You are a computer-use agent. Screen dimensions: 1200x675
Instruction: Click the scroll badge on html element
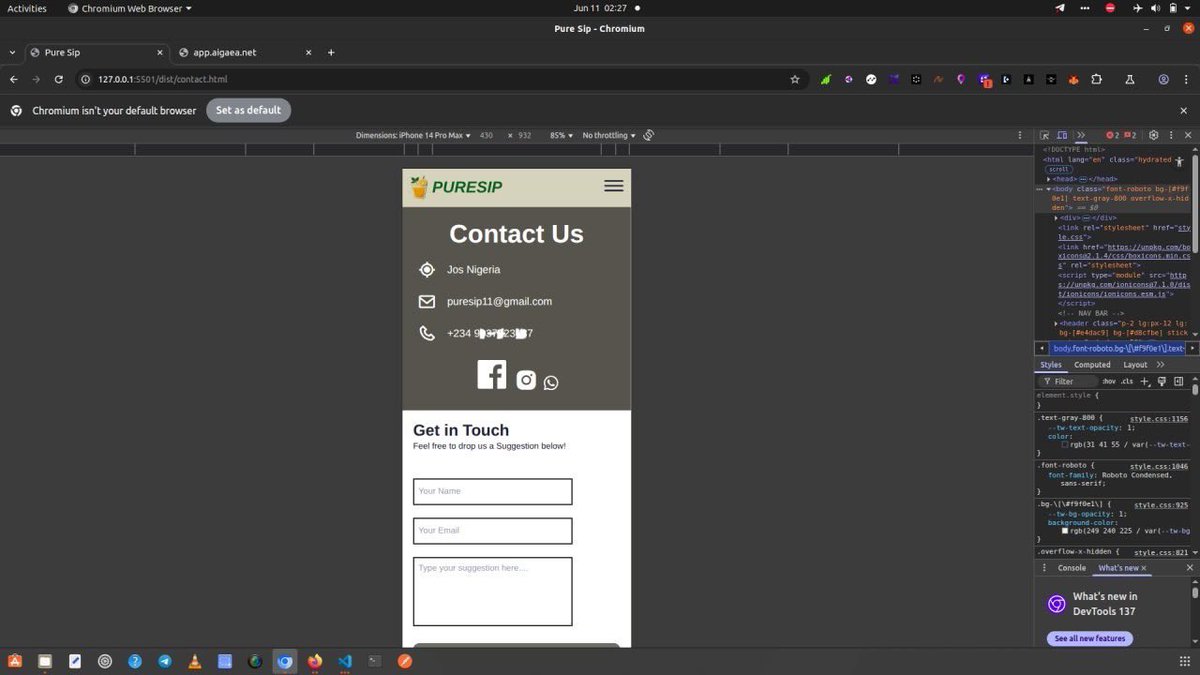pos(1059,169)
